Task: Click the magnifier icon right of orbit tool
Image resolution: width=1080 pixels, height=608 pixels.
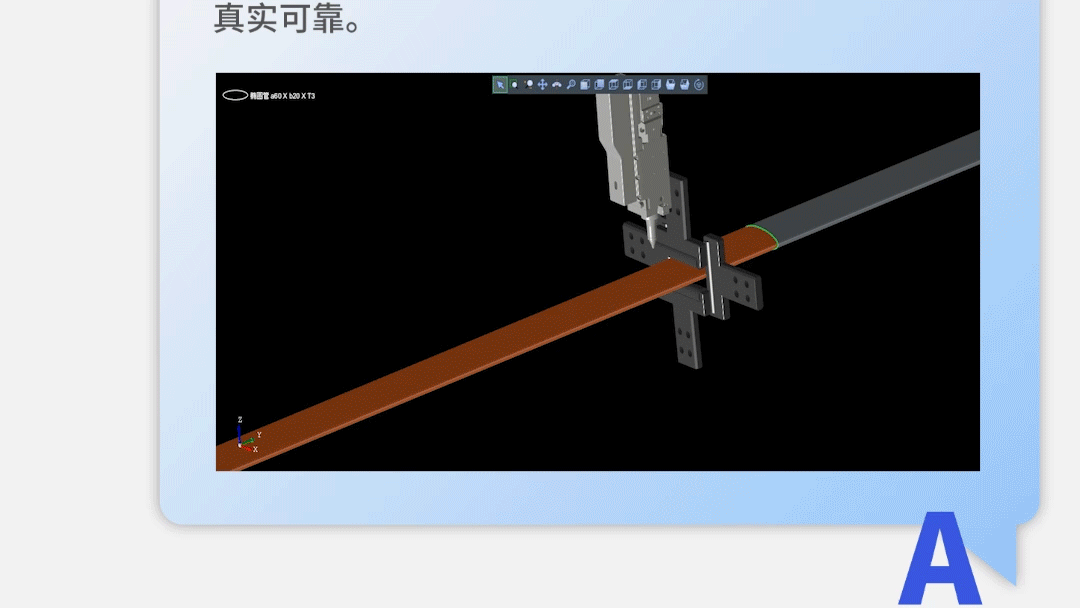Action: 571,85
